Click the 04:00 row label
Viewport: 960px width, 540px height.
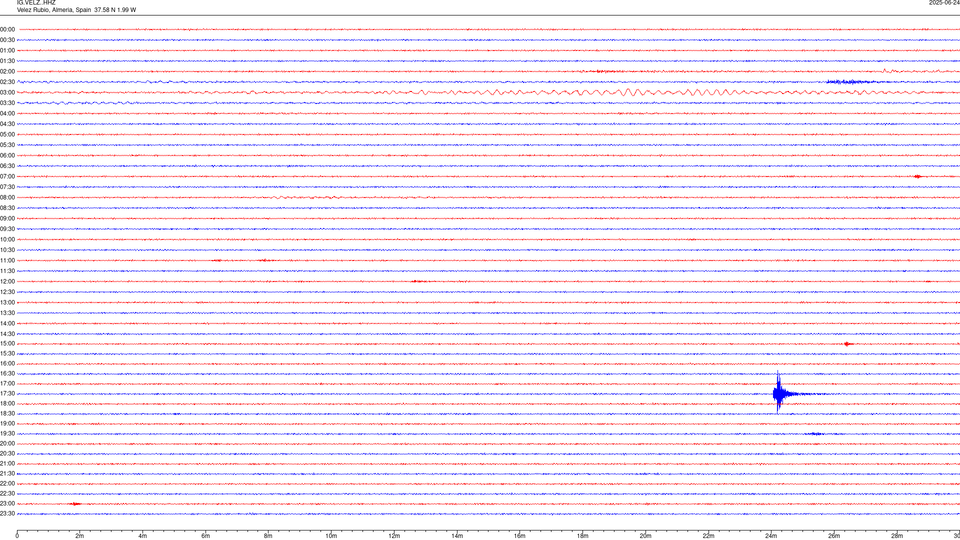7,113
